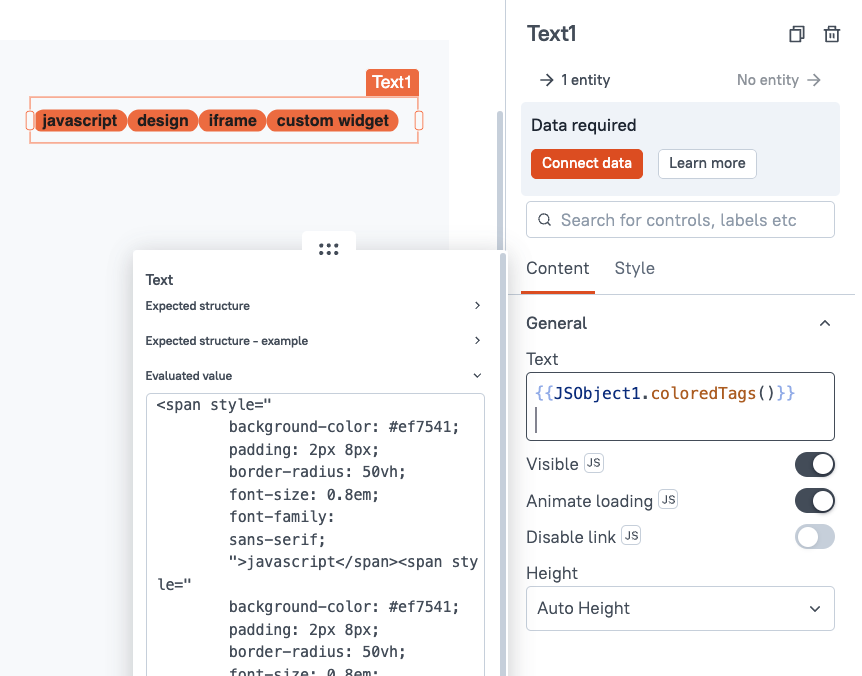Switch to the Style tab
The width and height of the screenshot is (862, 676).
[636, 268]
